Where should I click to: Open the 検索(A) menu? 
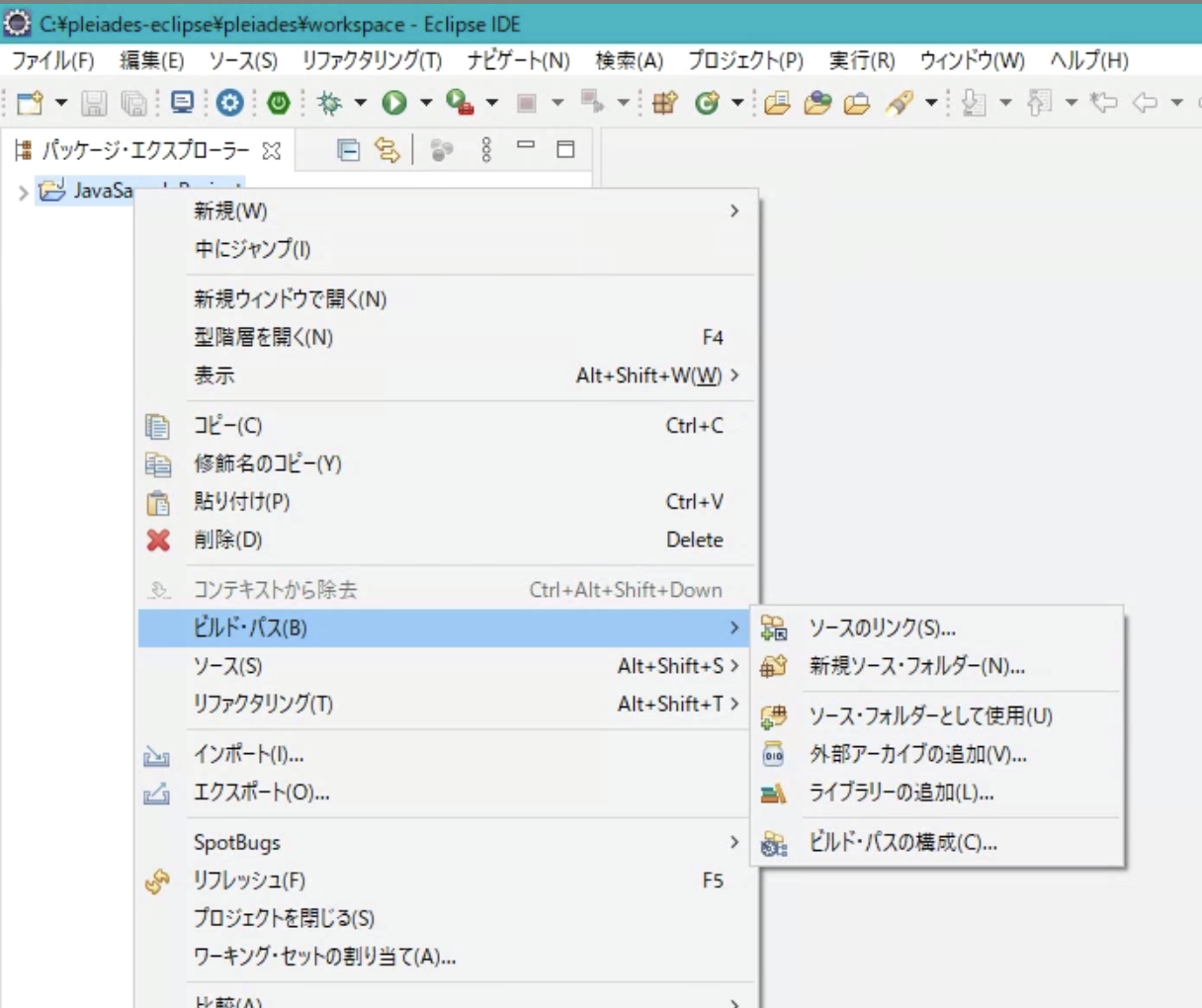coord(630,60)
